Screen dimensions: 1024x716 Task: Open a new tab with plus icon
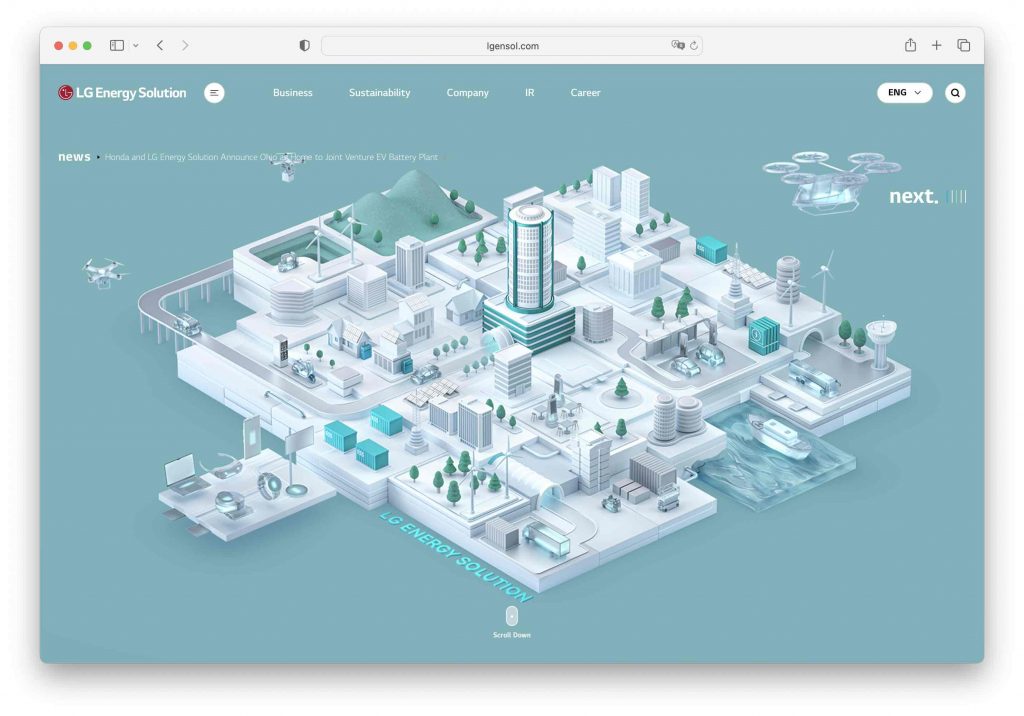[936, 45]
